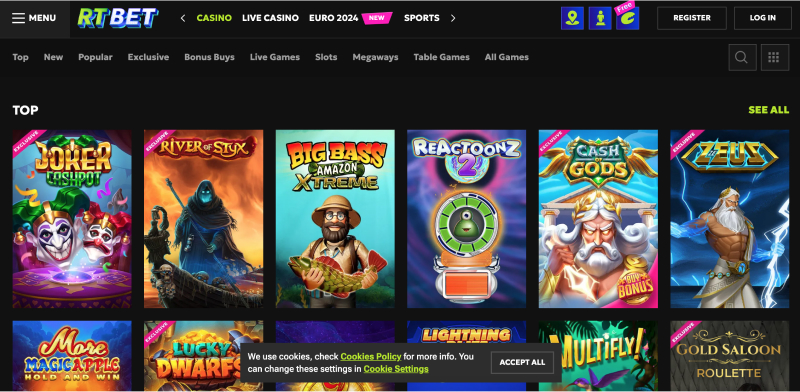800x392 pixels.
Task: Select the Slots category tab
Action: coord(326,57)
